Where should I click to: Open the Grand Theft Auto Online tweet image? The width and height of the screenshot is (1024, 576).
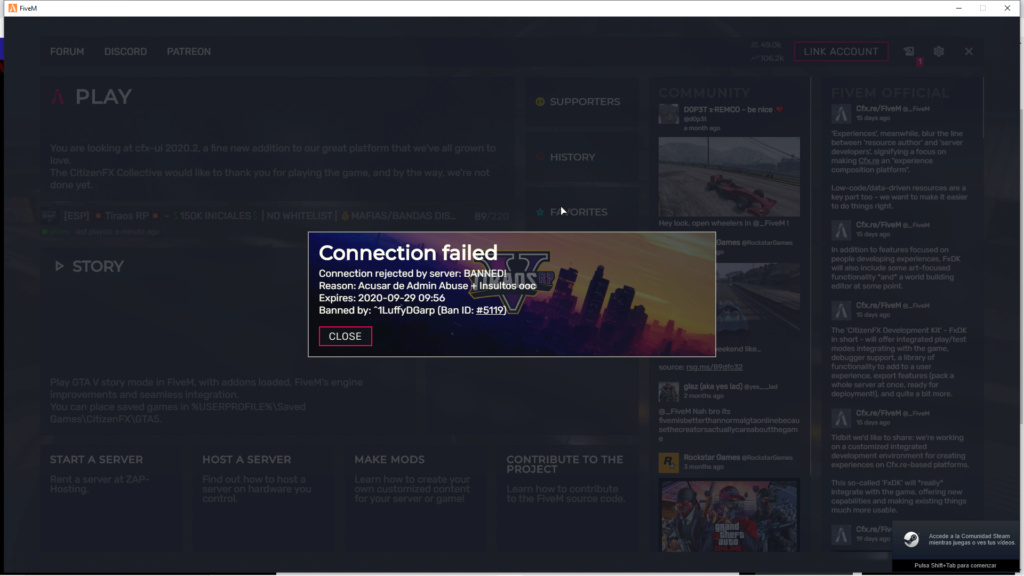pos(729,516)
